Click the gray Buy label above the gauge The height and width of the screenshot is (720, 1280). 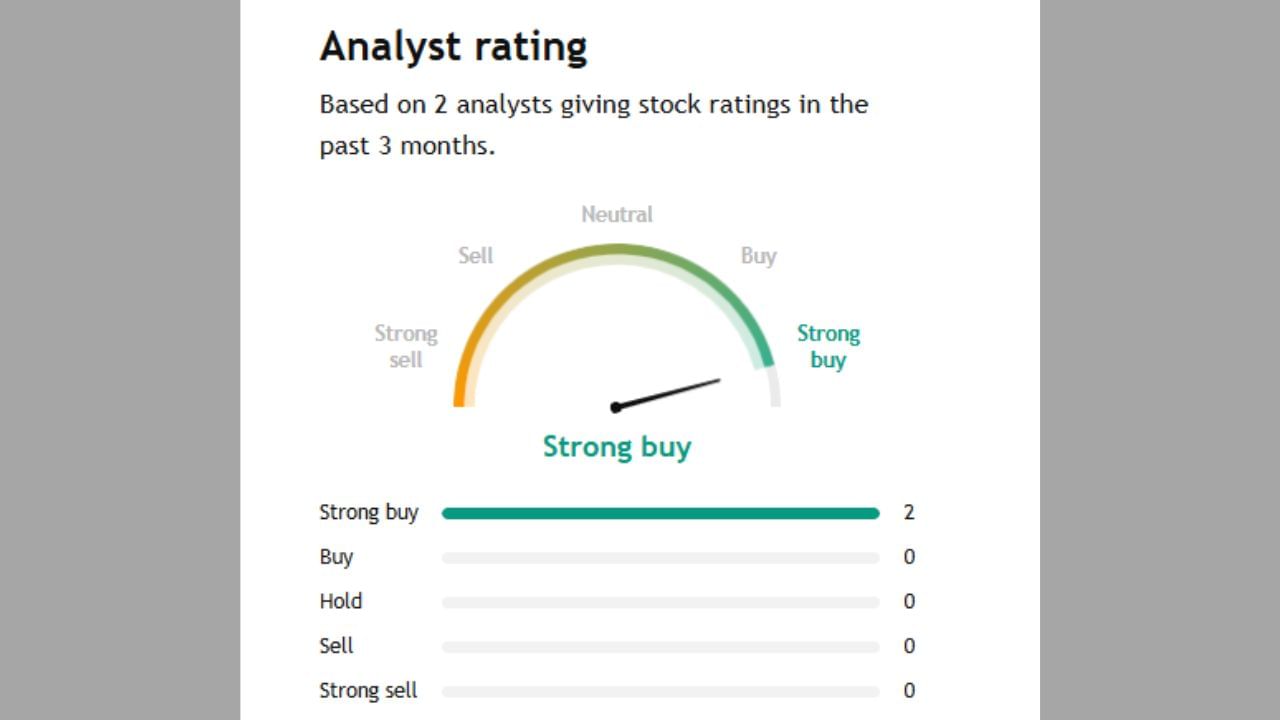(x=758, y=256)
